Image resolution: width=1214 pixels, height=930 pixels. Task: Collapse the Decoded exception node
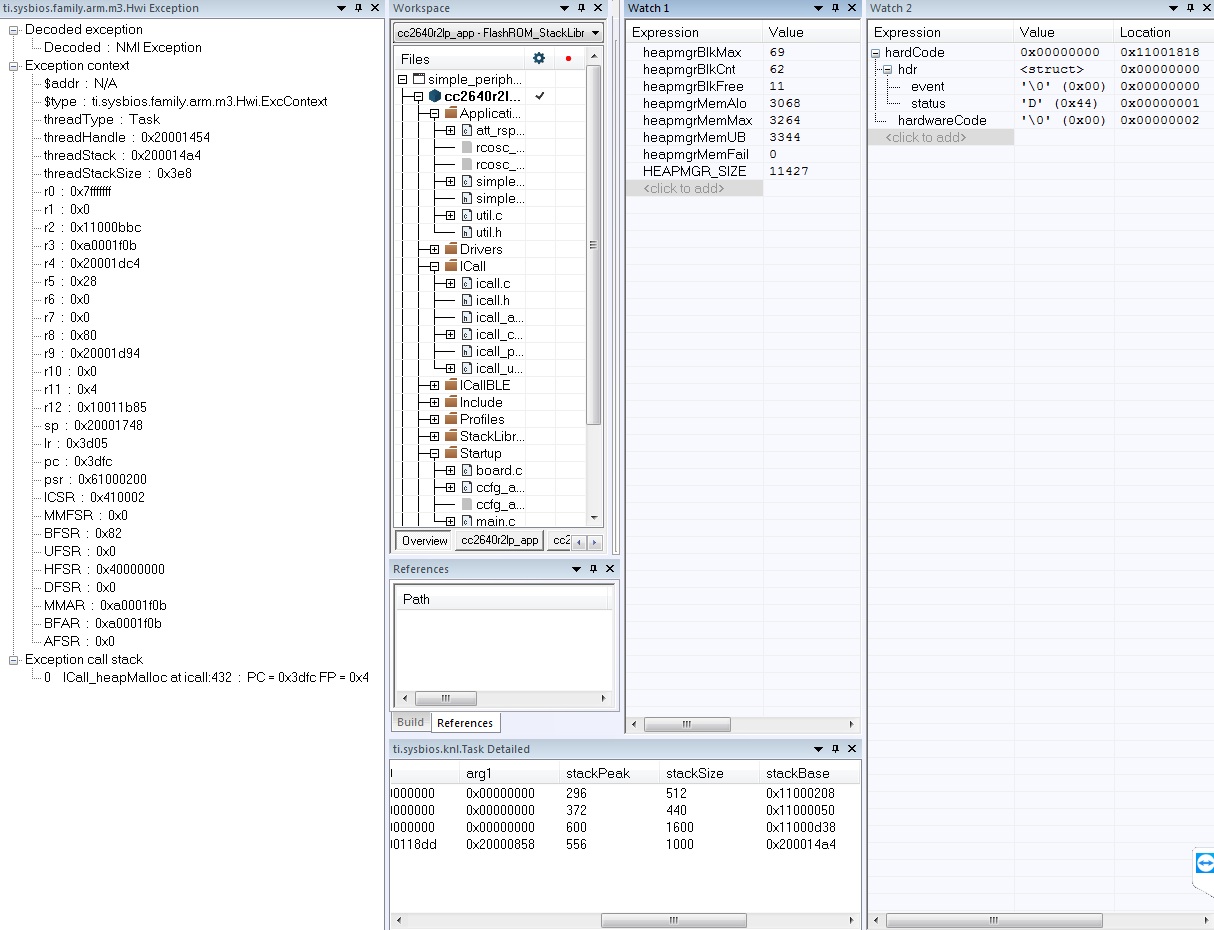coord(14,30)
